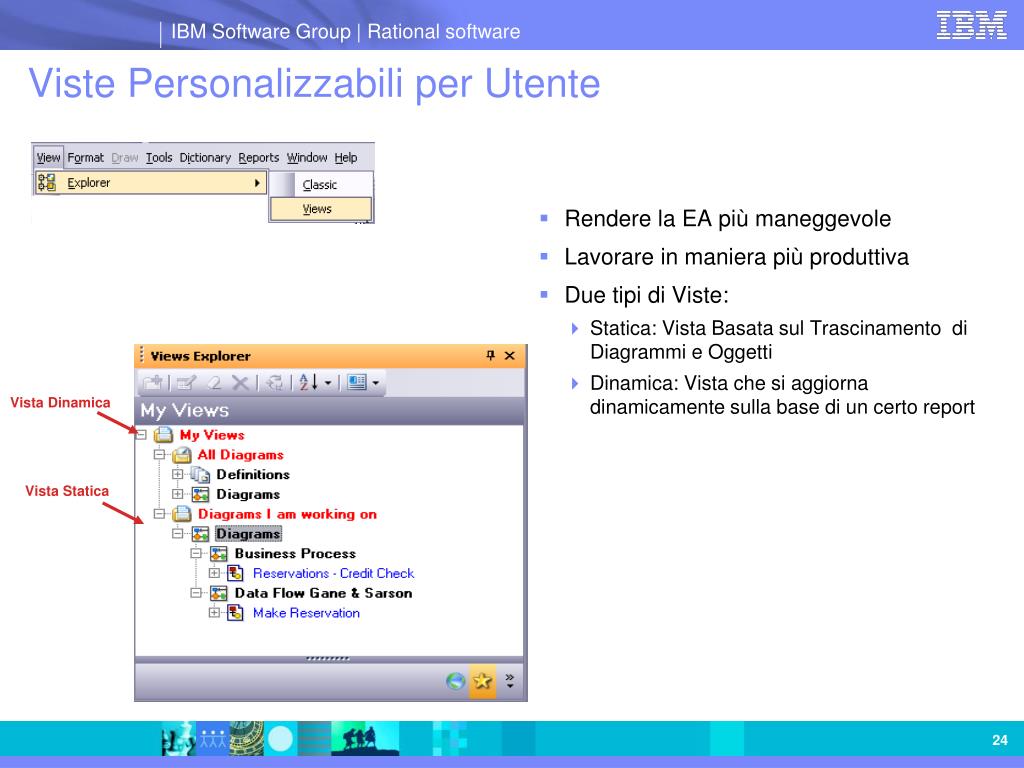Open the double-chevron overflow options
The height and width of the screenshot is (768, 1024).
click(x=509, y=681)
